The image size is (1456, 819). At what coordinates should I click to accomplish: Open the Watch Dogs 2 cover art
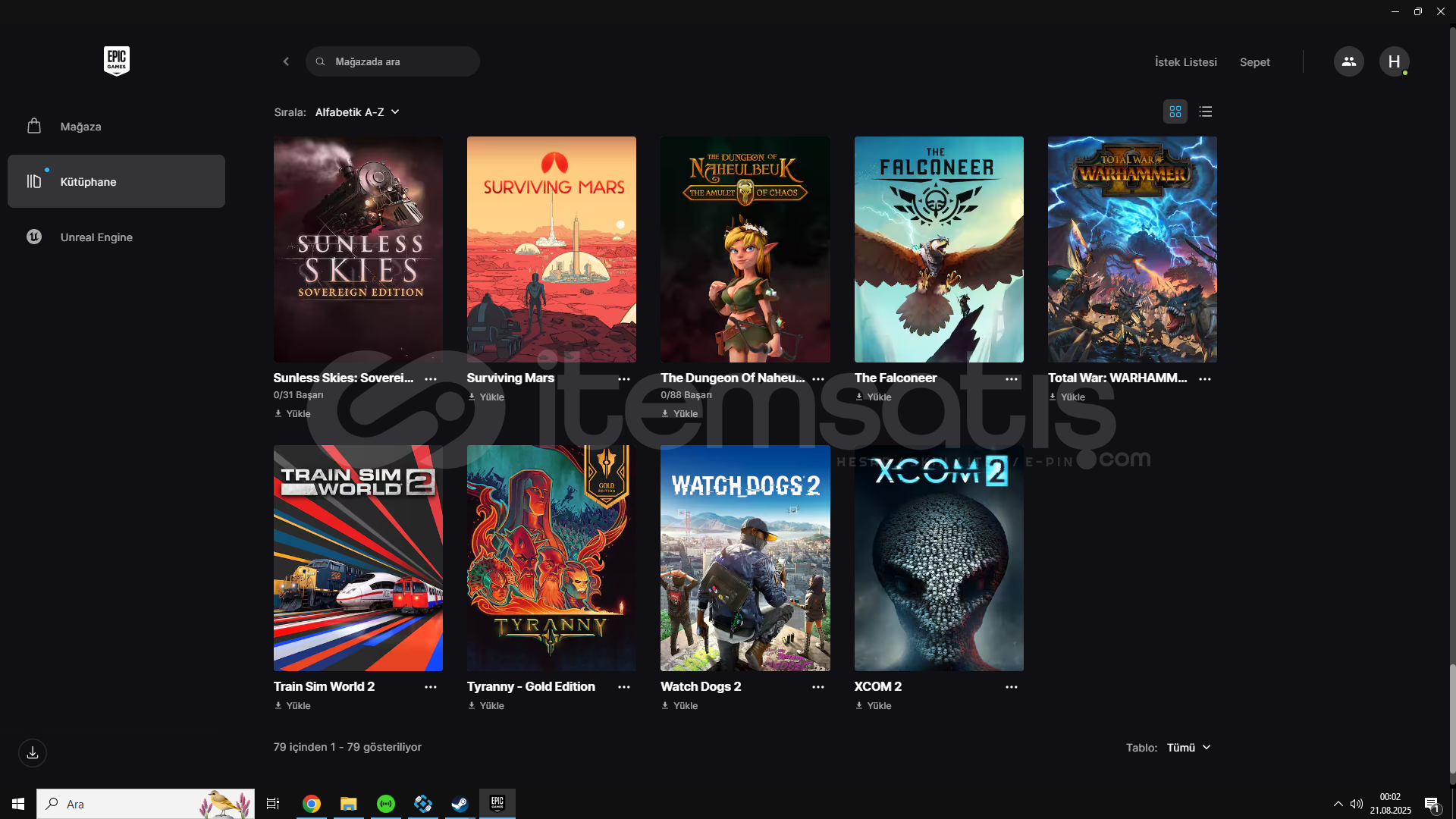745,558
